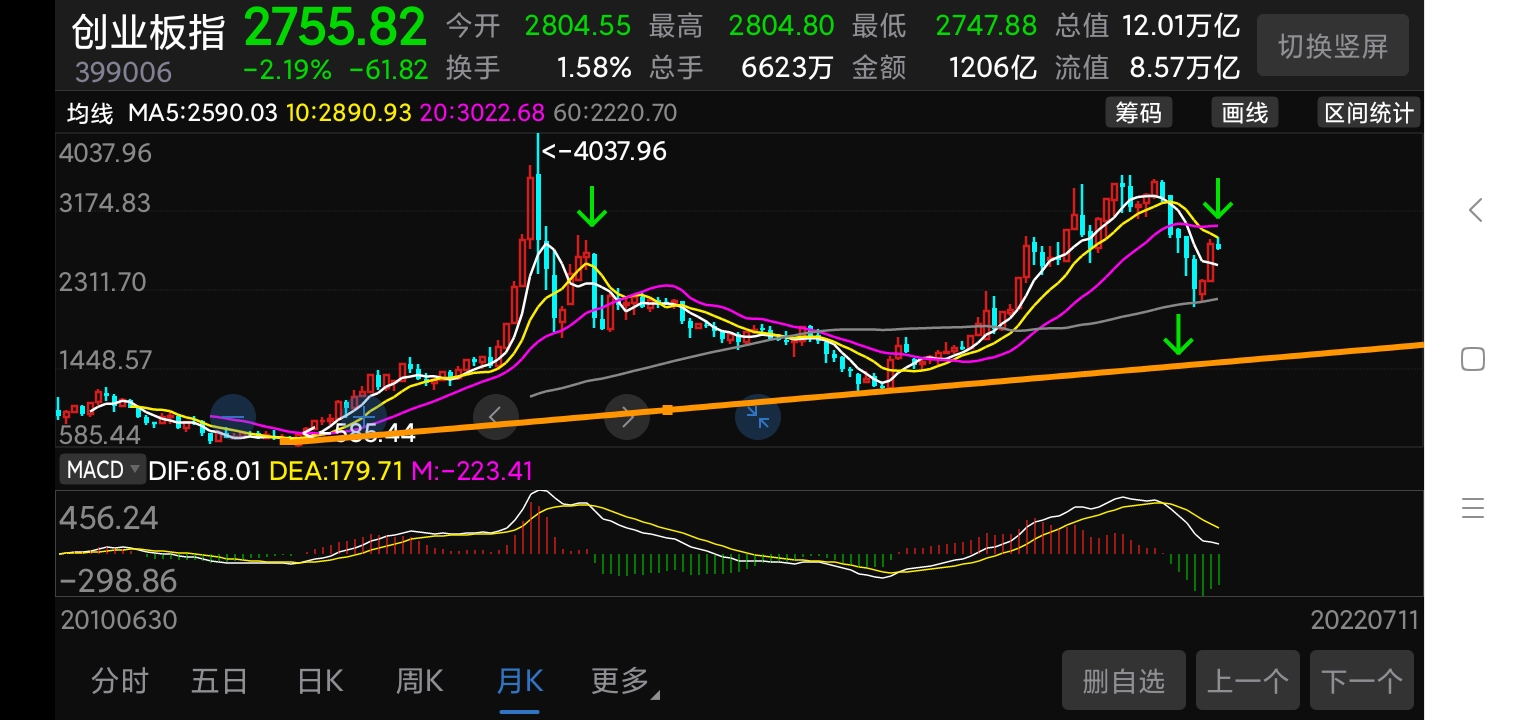Select the 周K tab
Viewport: 1520px width, 720px height.
click(420, 682)
